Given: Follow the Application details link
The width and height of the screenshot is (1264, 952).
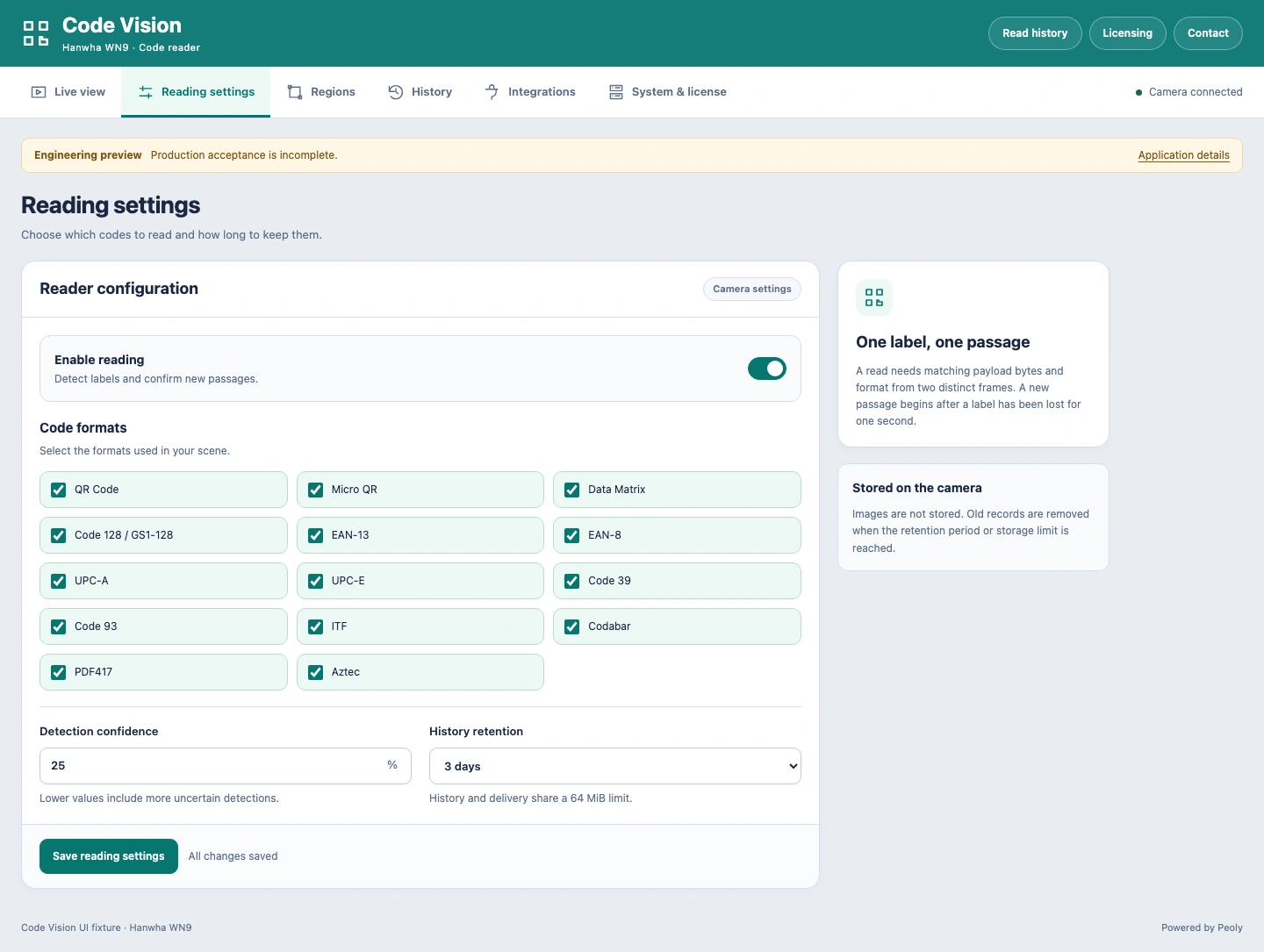Looking at the screenshot, I should (x=1184, y=155).
